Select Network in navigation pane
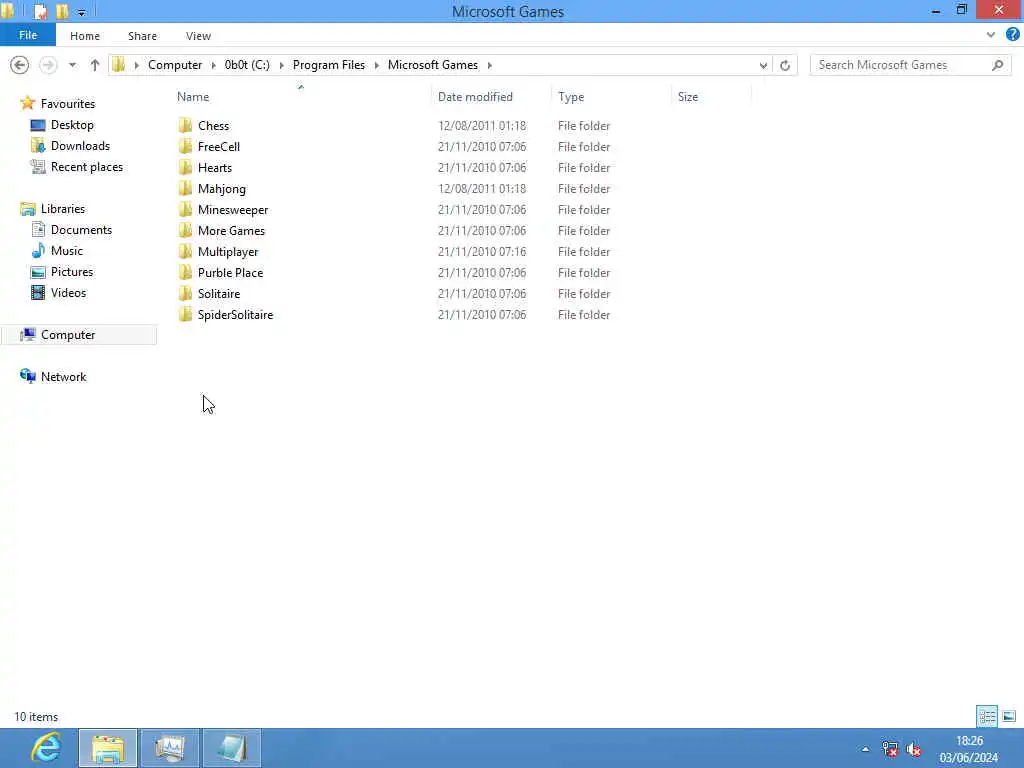The width and height of the screenshot is (1024, 768). pos(63,376)
